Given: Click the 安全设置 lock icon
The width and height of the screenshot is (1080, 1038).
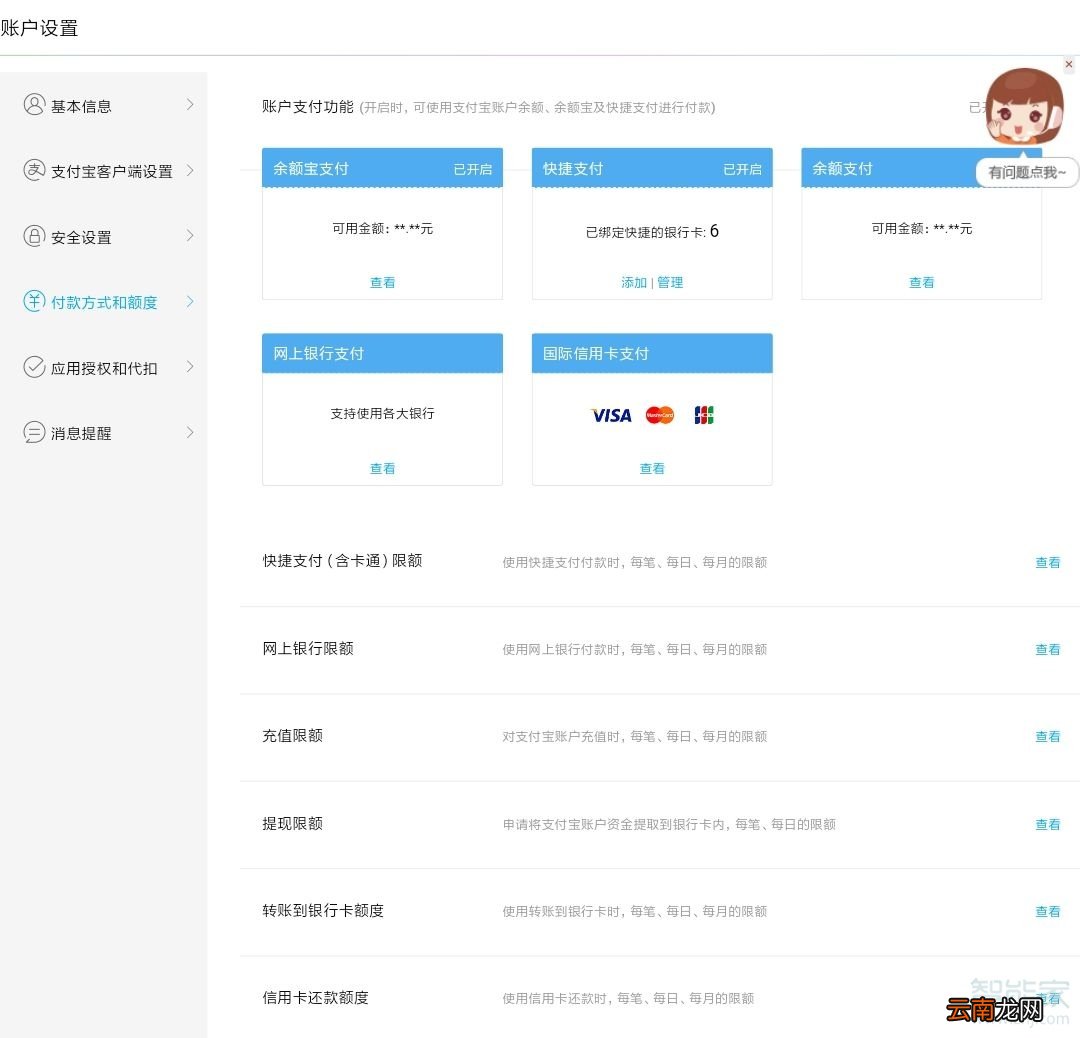Looking at the screenshot, I should [x=34, y=236].
